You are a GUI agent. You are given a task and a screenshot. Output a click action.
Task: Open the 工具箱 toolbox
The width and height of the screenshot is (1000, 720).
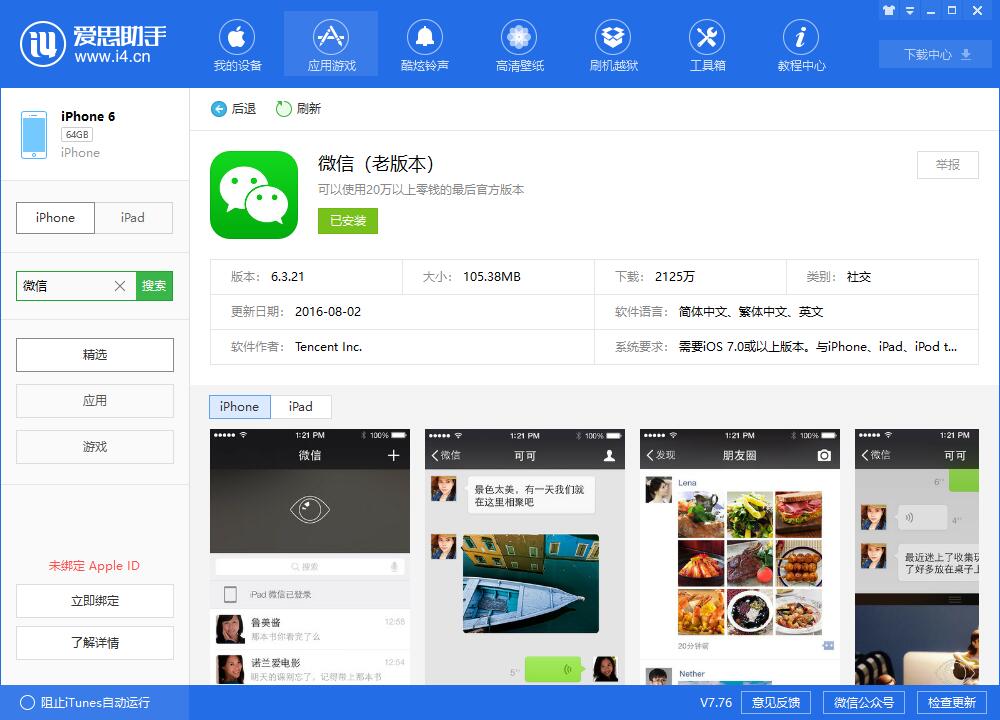pyautogui.click(x=706, y=44)
